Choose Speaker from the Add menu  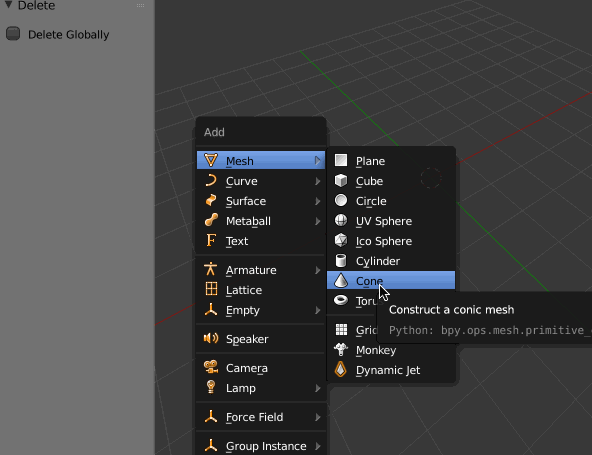pyautogui.click(x=261, y=339)
